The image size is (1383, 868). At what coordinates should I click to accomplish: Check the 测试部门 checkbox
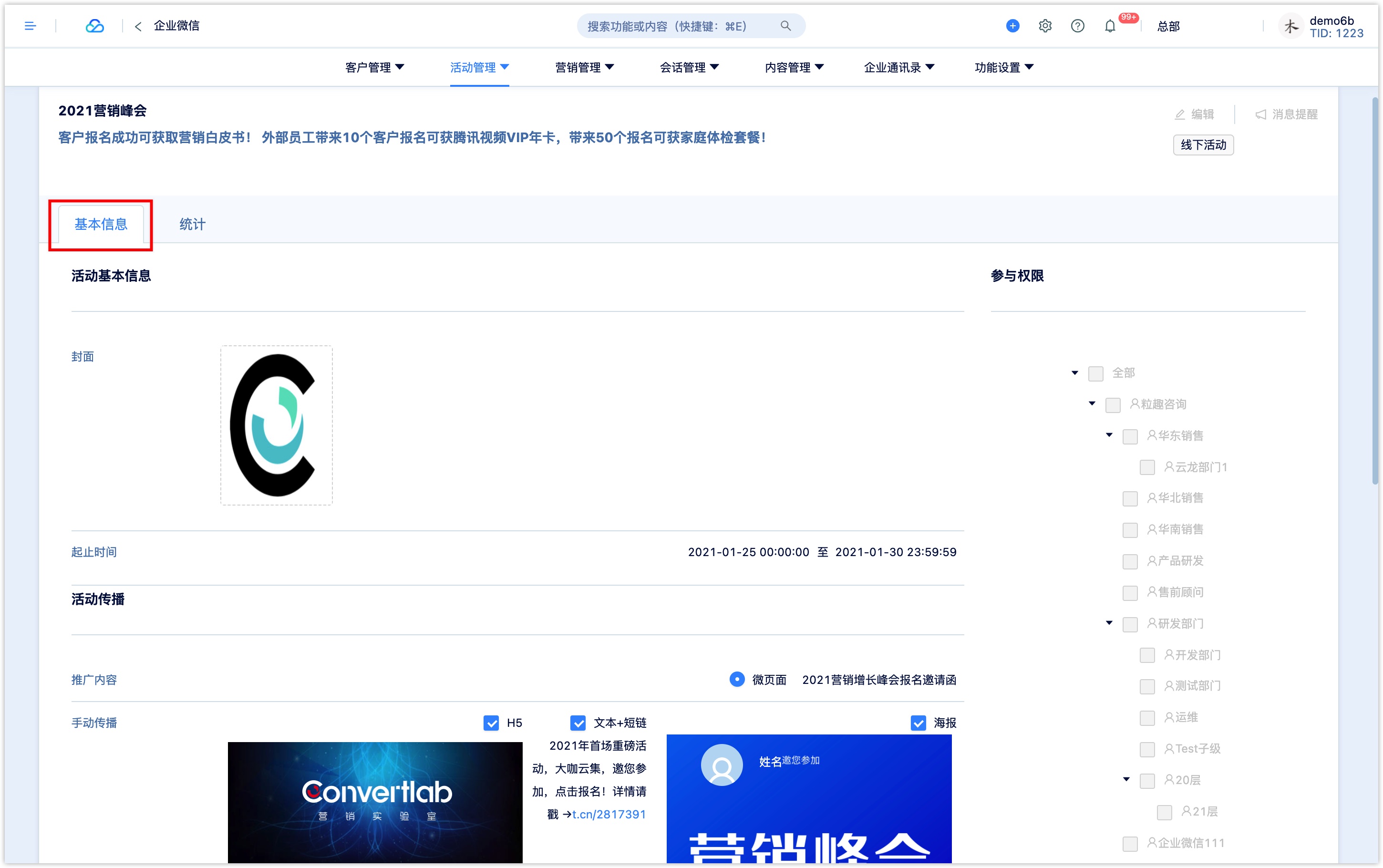coord(1147,687)
